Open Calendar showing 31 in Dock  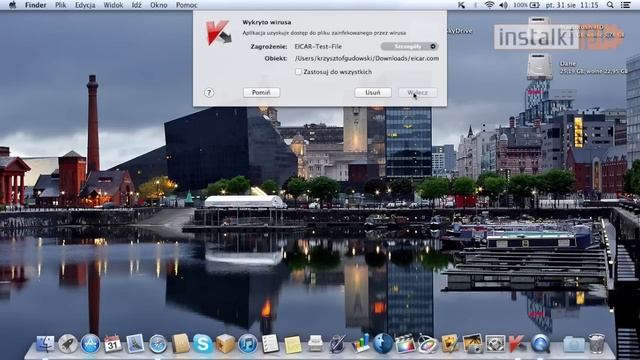click(113, 344)
